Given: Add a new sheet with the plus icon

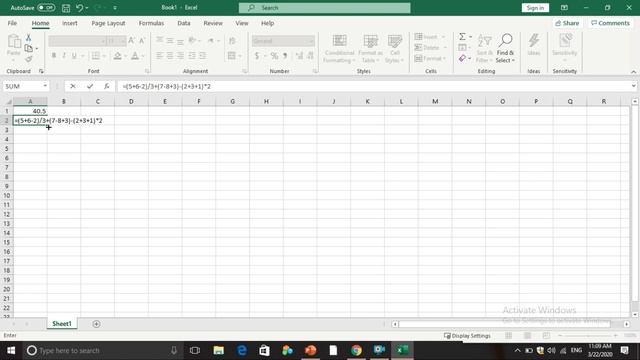Looking at the screenshot, I should point(96,324).
